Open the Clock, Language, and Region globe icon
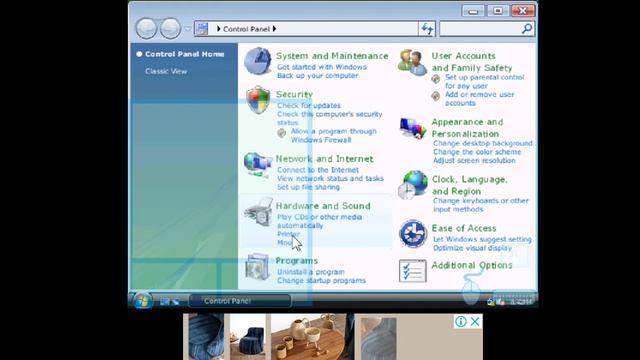The width and height of the screenshot is (640, 360). pos(413,185)
